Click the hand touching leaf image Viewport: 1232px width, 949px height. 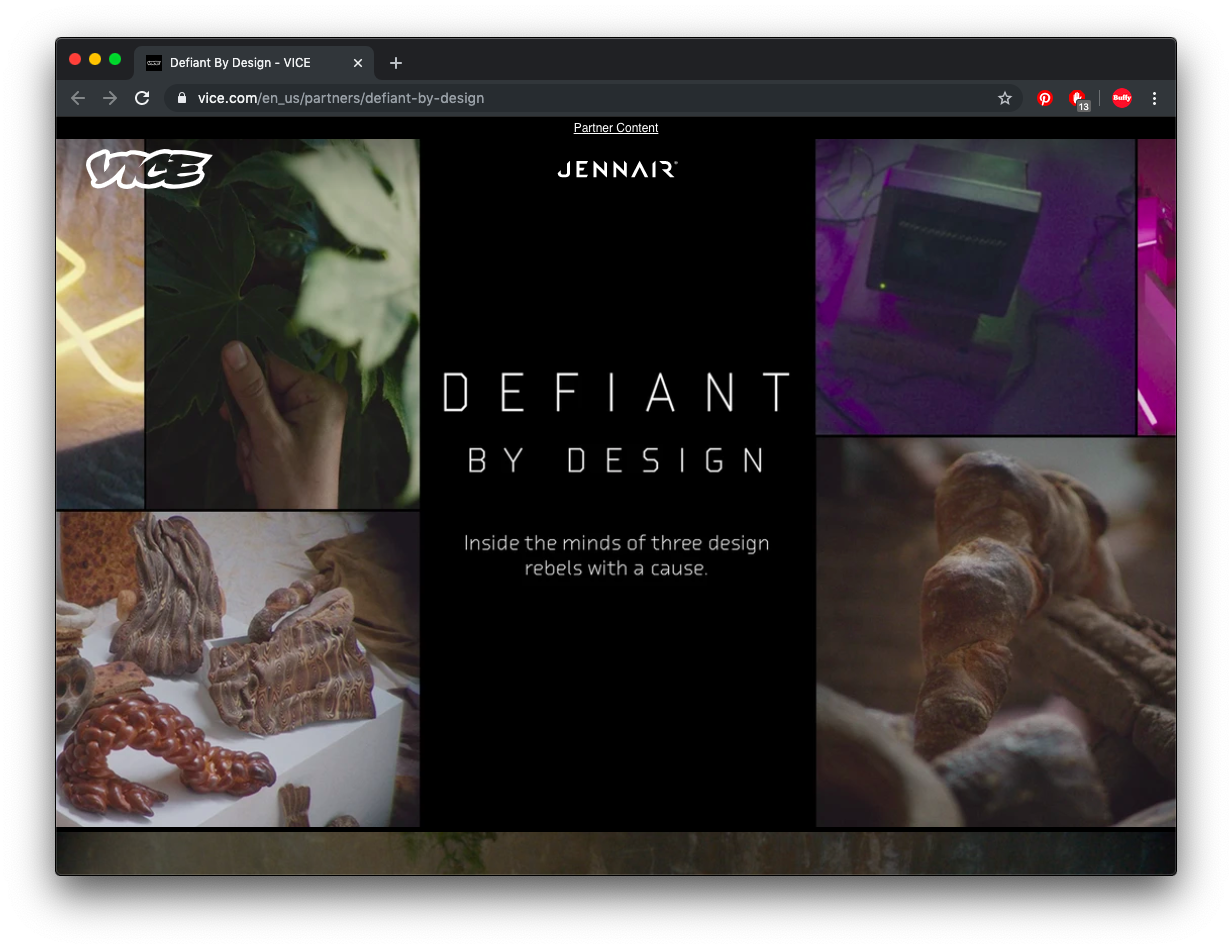[282, 324]
